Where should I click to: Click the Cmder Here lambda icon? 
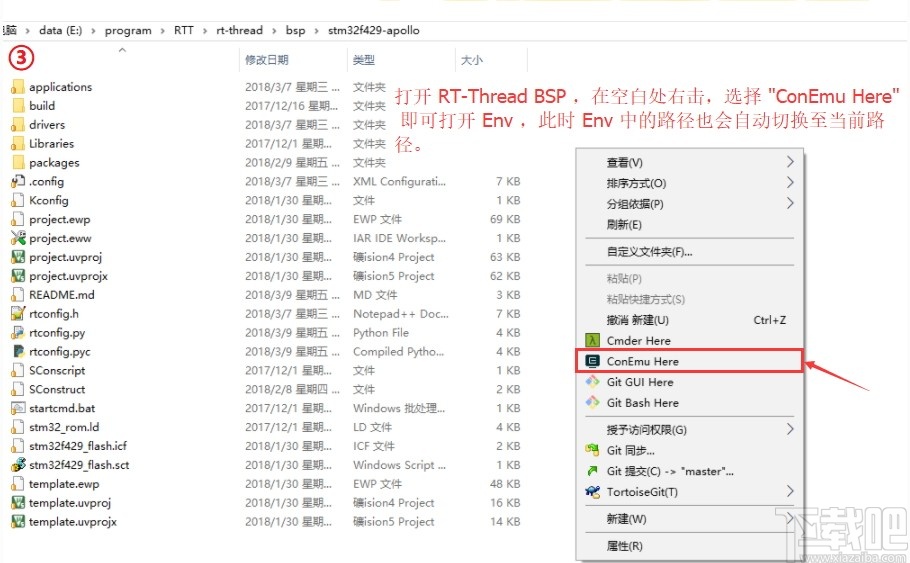592,341
